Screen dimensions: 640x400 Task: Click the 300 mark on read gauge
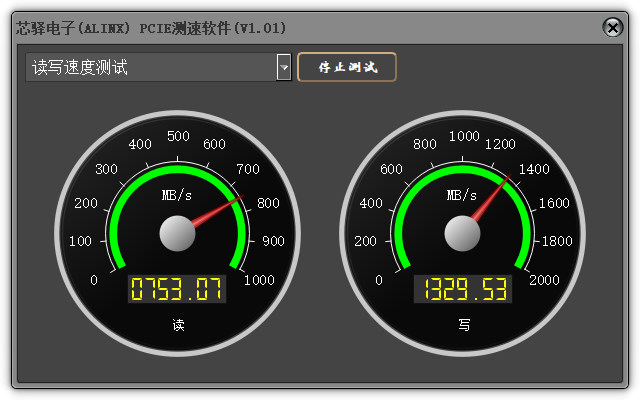tap(106, 169)
